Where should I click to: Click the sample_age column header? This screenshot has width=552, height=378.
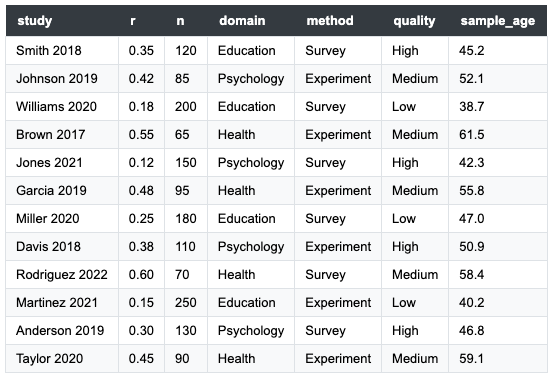tap(498, 21)
